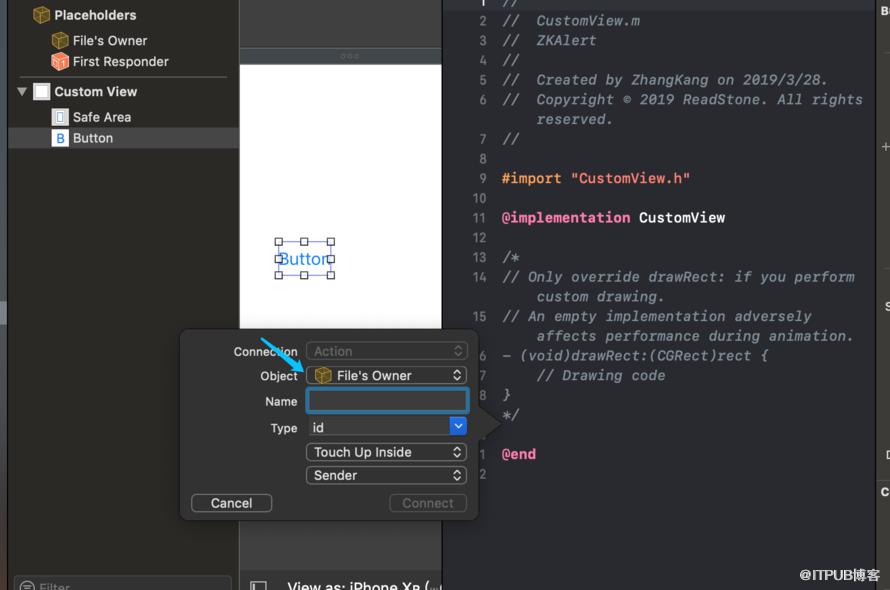
Task: Click the outline Filter field
Action: 123,584
